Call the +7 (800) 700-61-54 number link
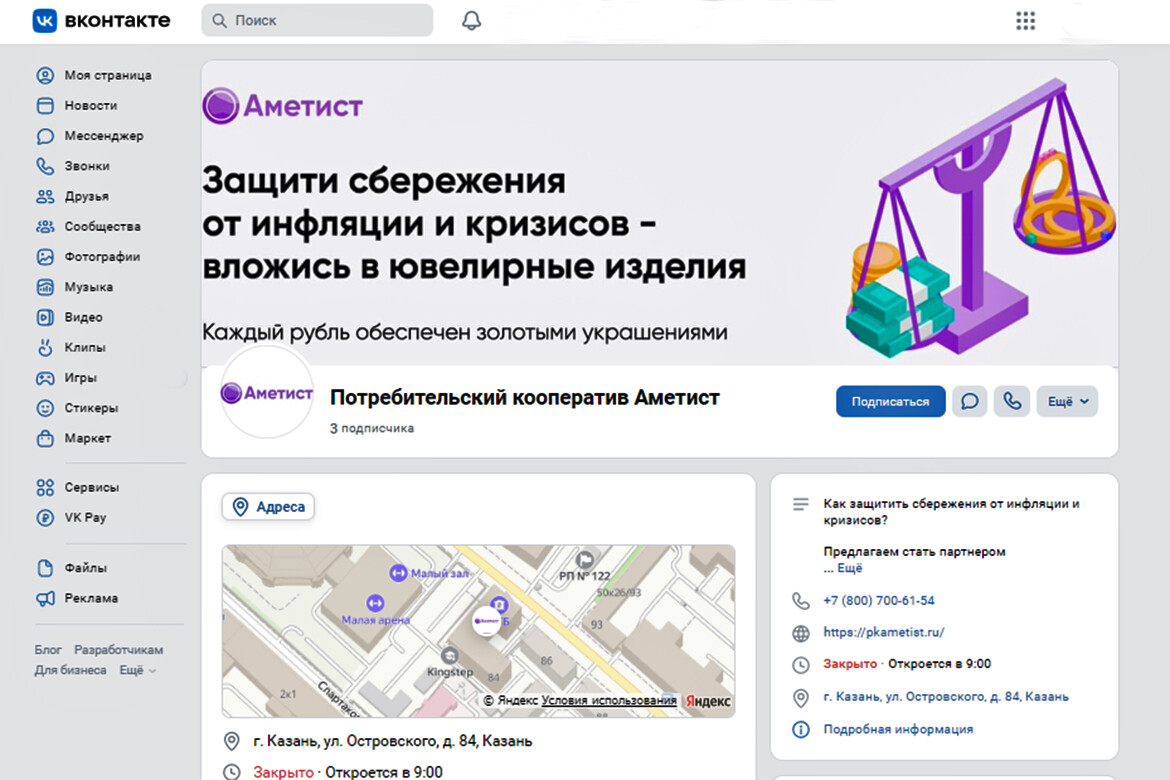The image size is (1170, 780). tap(878, 601)
